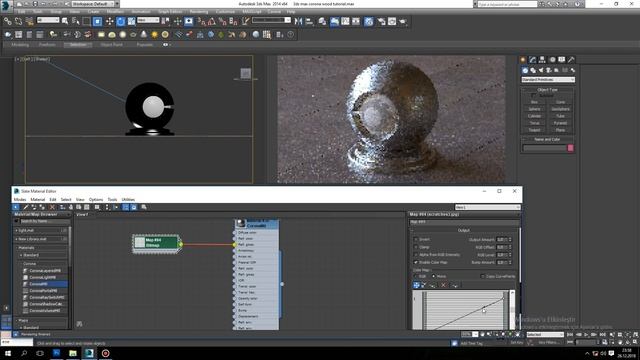The image size is (640, 360).
Task: Open the Standard Primitives dropdown
Action: pyautogui.click(x=548, y=80)
